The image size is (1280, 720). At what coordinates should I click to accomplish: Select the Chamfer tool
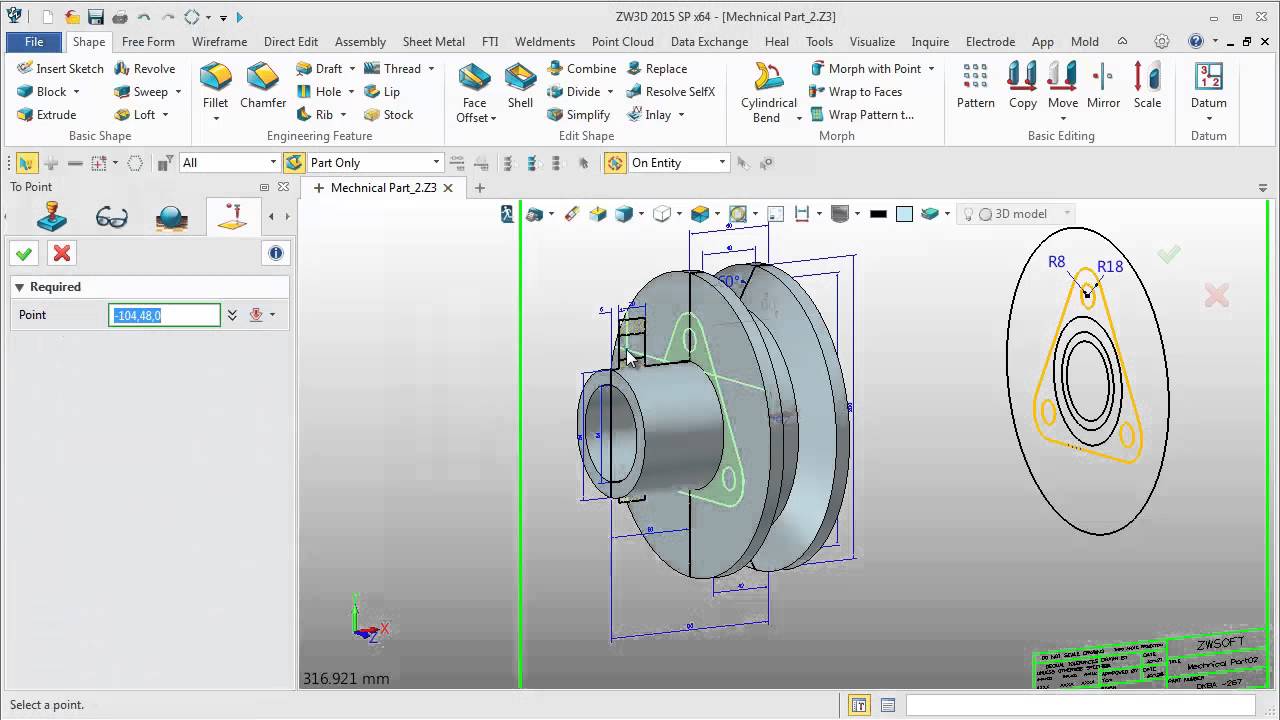263,86
